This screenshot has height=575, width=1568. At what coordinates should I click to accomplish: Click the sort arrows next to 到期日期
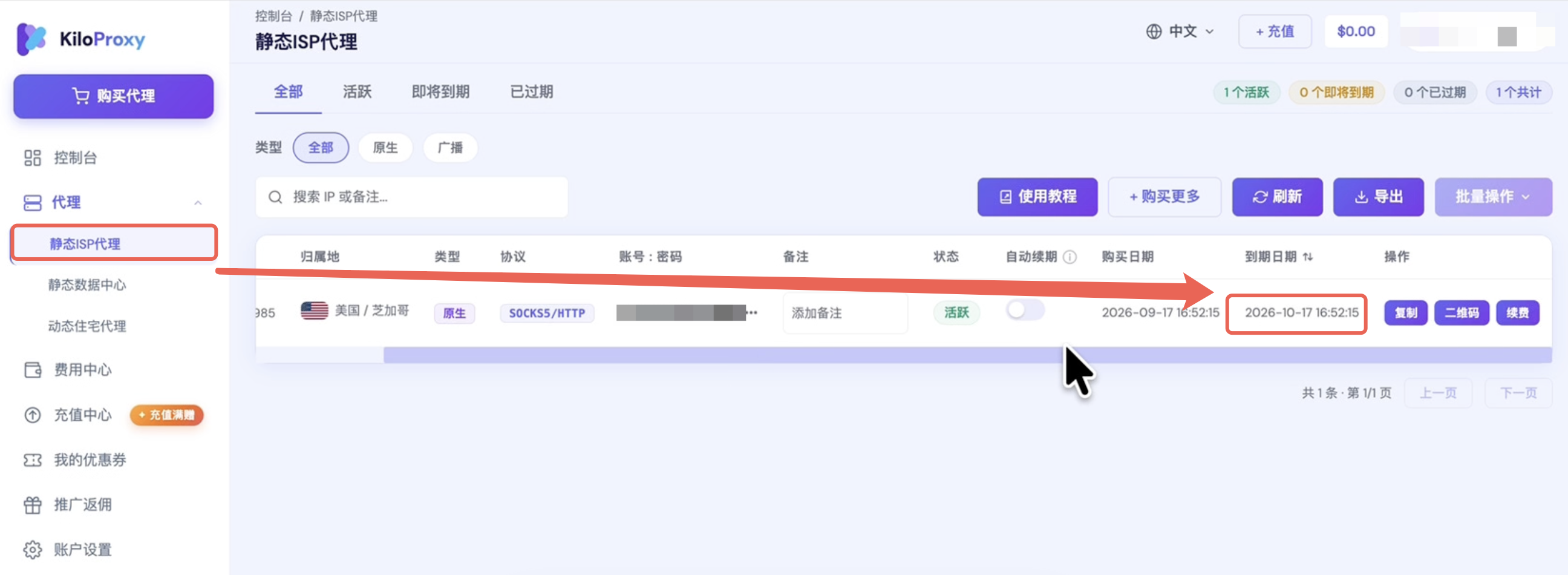(x=1307, y=257)
